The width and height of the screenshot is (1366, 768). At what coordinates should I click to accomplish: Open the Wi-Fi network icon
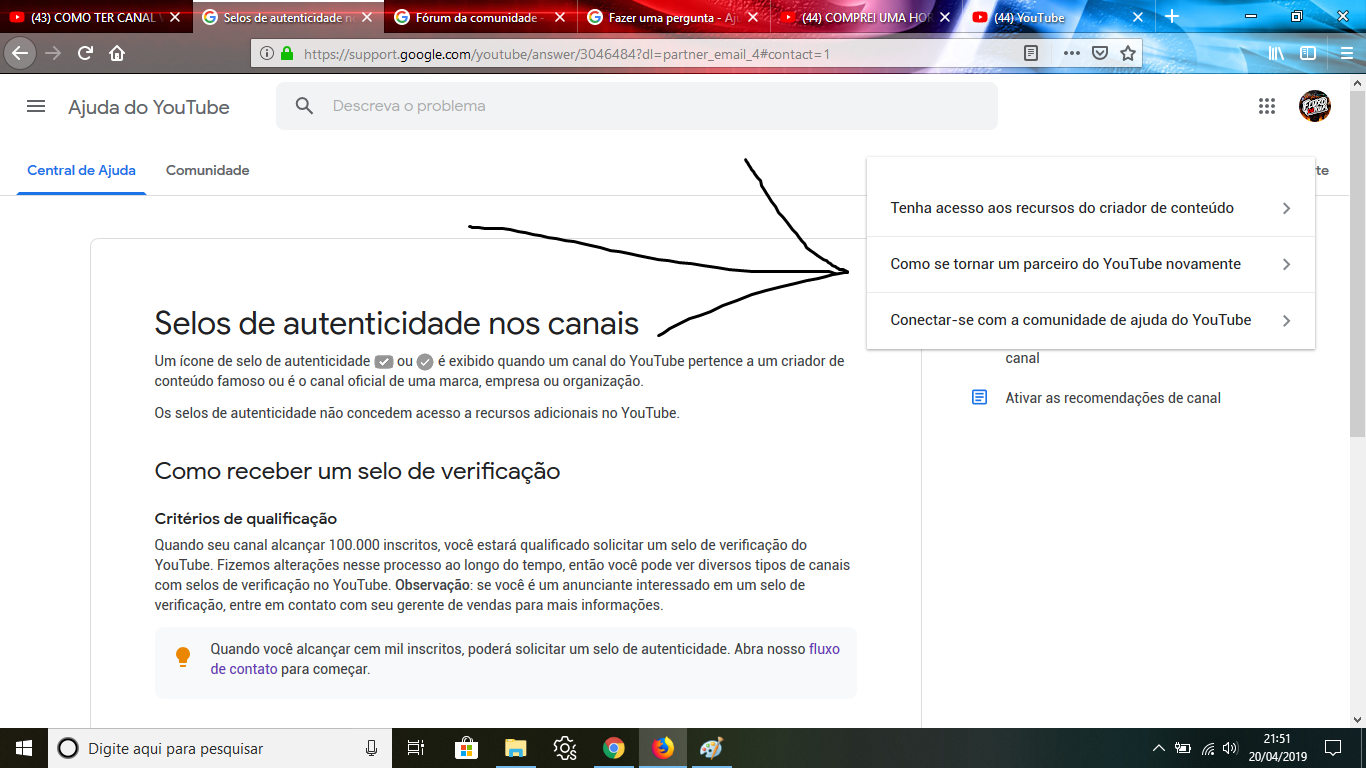point(1208,748)
